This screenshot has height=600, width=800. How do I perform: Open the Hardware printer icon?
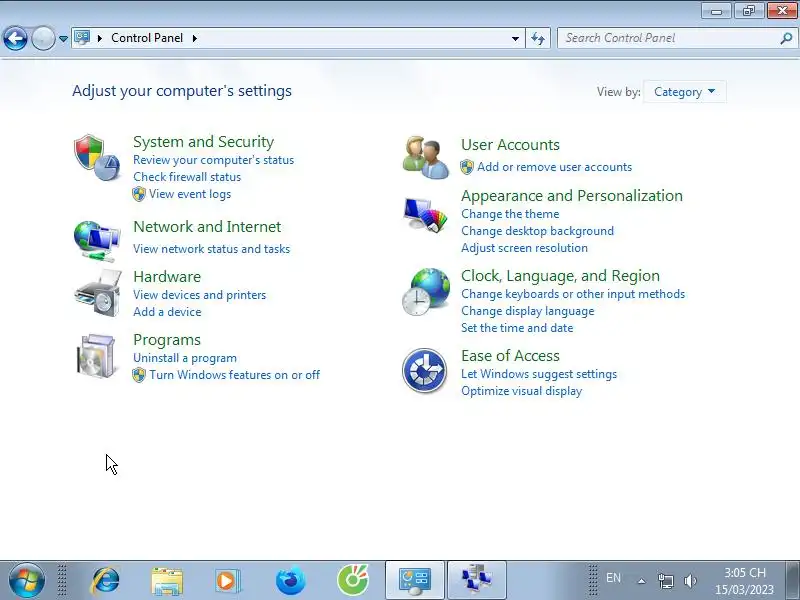(97, 294)
